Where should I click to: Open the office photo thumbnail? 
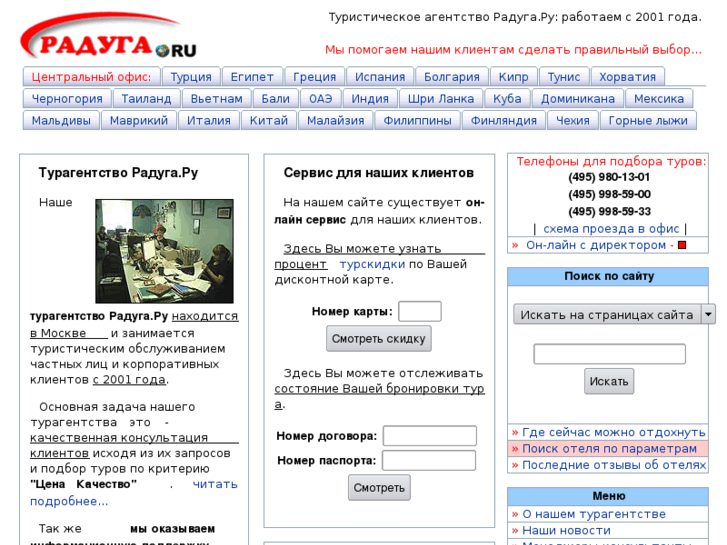164,250
